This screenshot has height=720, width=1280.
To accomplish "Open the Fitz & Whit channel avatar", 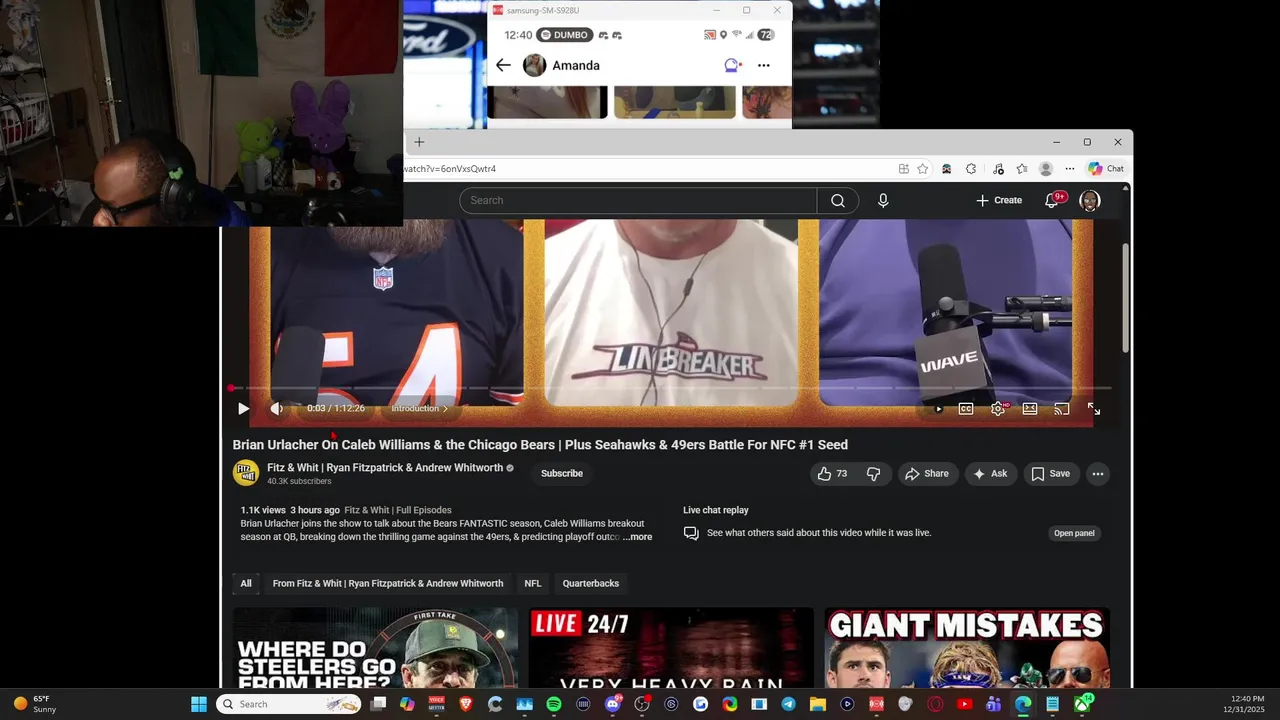I will 246,473.
